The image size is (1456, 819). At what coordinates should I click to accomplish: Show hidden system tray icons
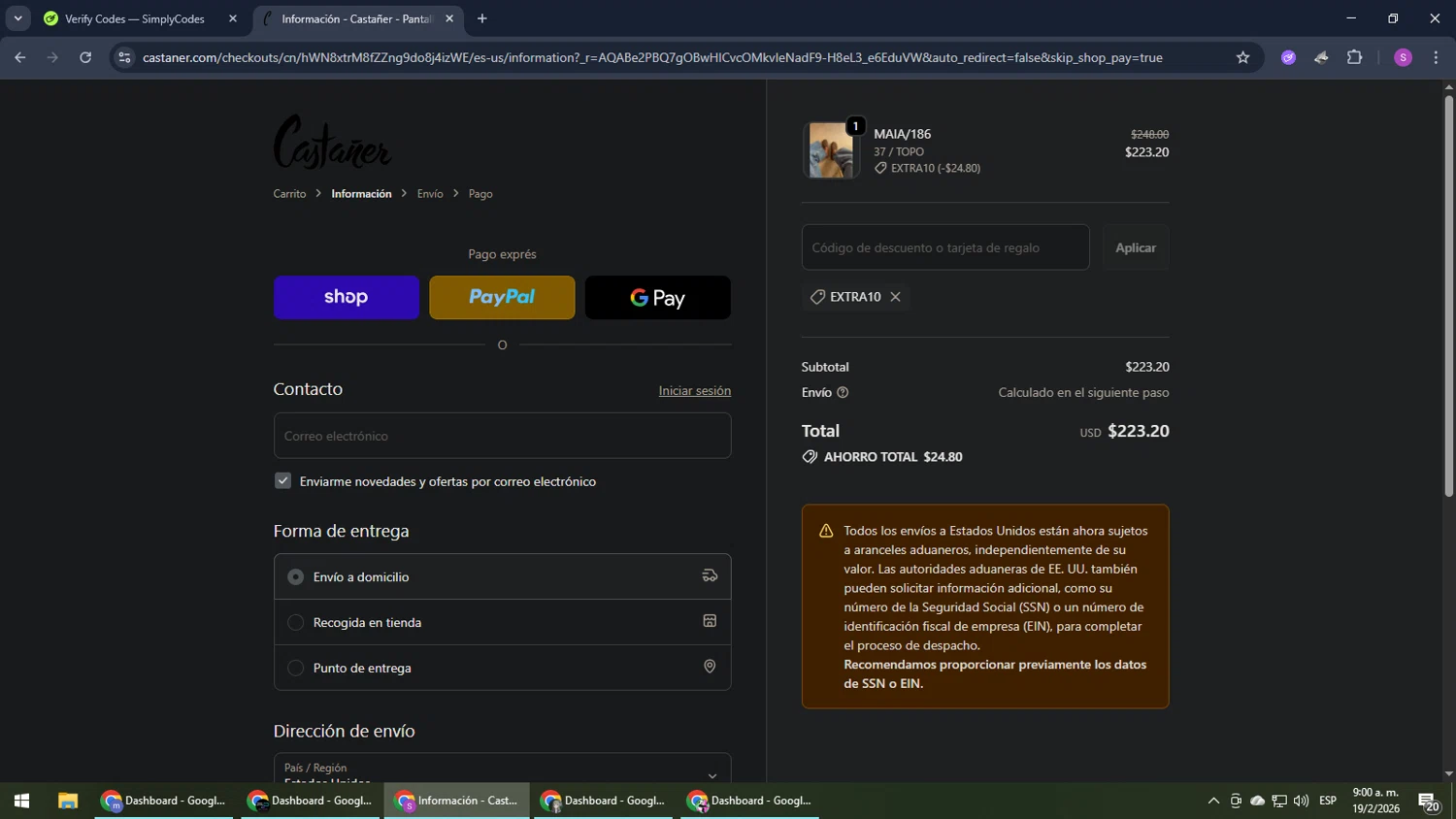[x=1213, y=801]
